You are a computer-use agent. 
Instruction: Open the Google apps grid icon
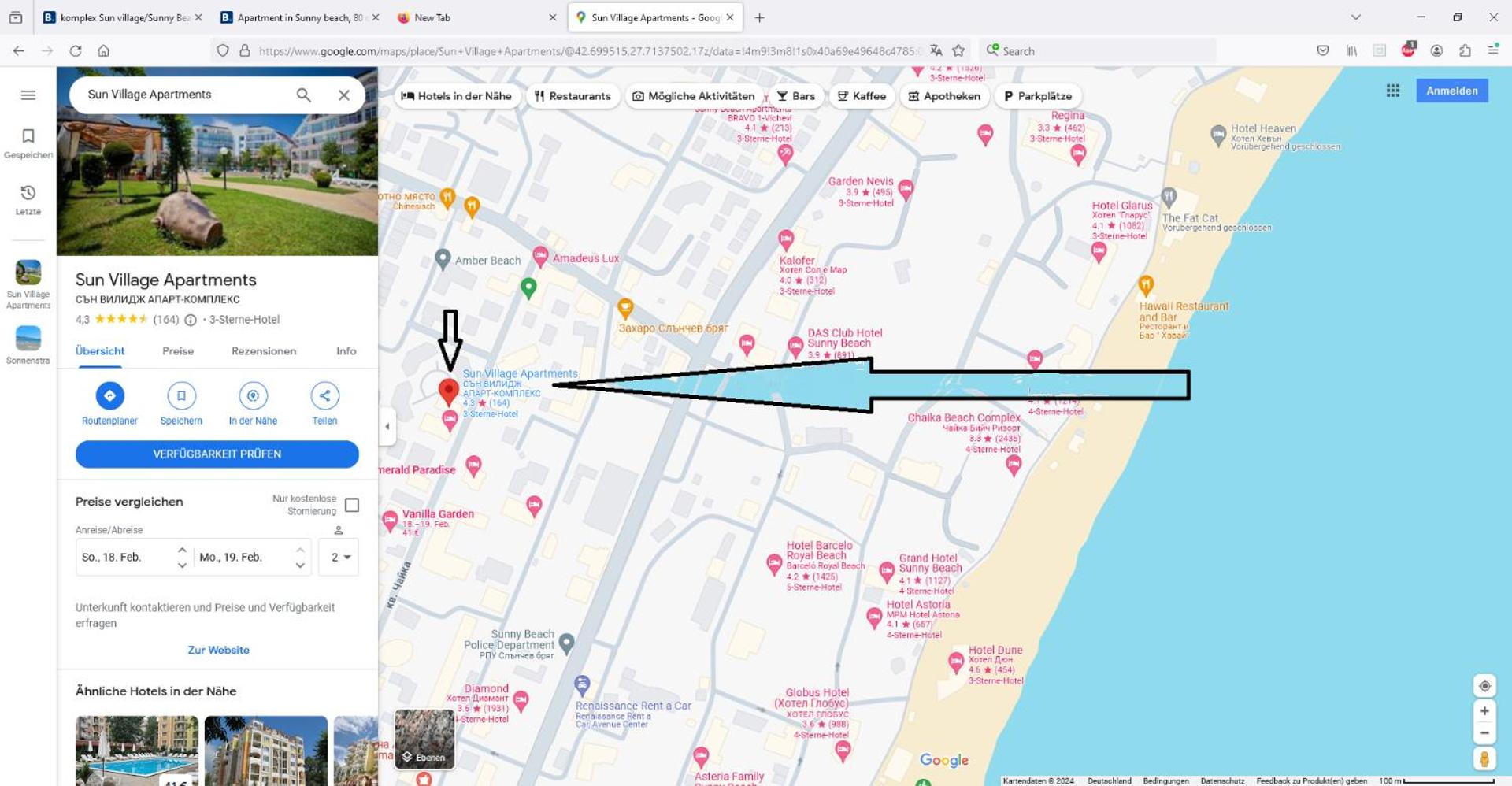pyautogui.click(x=1392, y=91)
